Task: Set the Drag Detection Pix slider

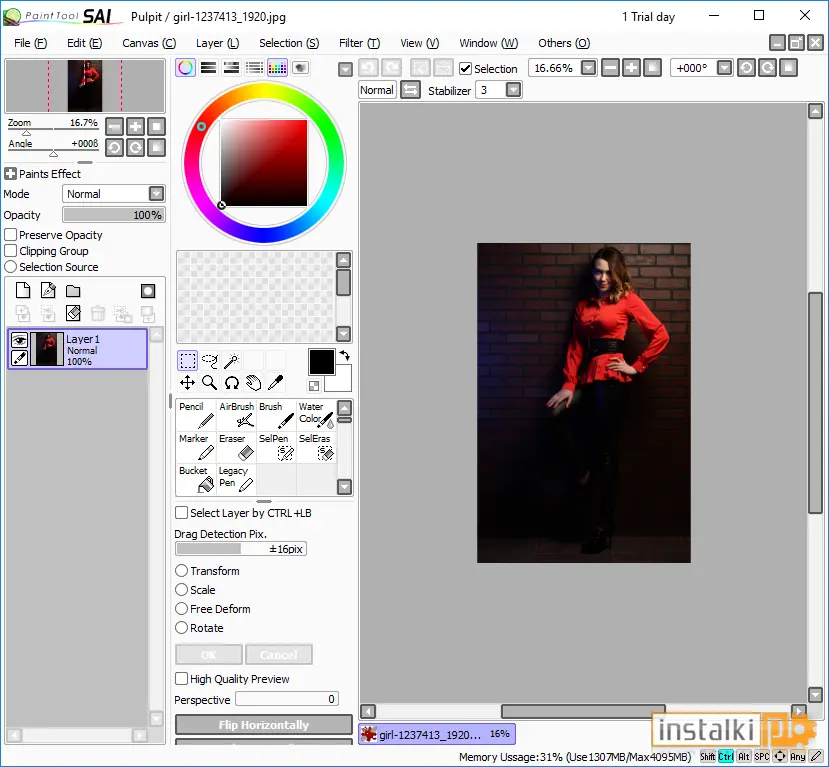Action: [241, 549]
